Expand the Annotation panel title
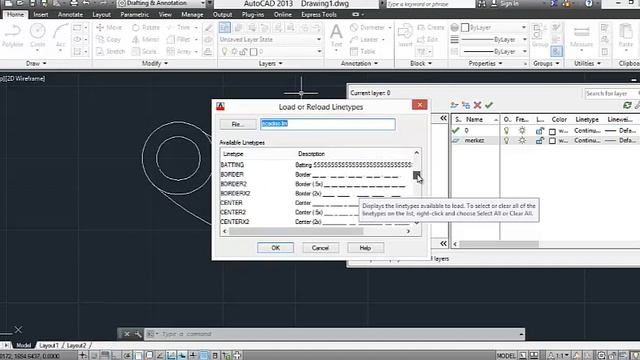Viewport: 640px width, 360px height. pos(359,63)
